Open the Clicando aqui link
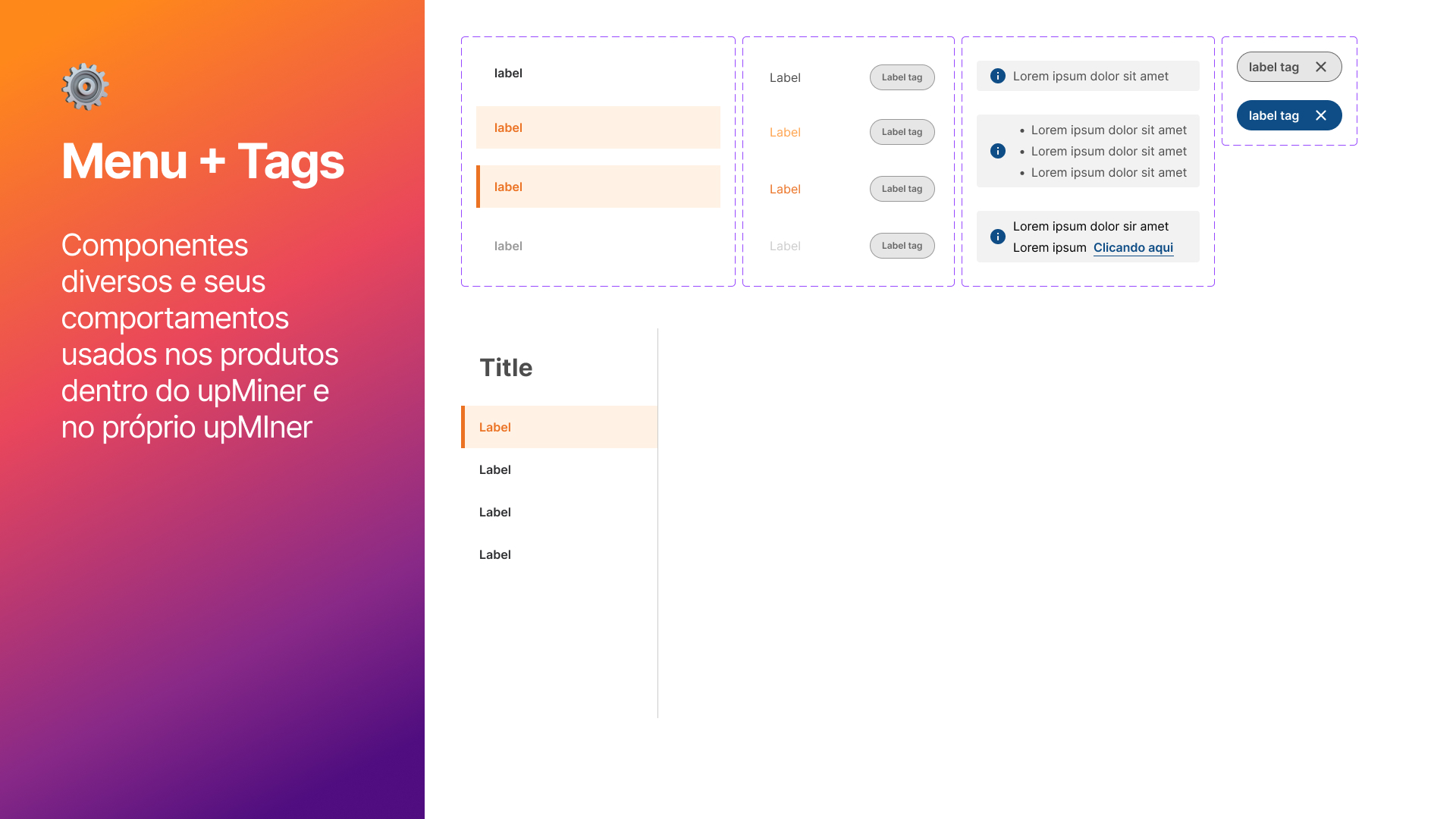 (x=1133, y=247)
